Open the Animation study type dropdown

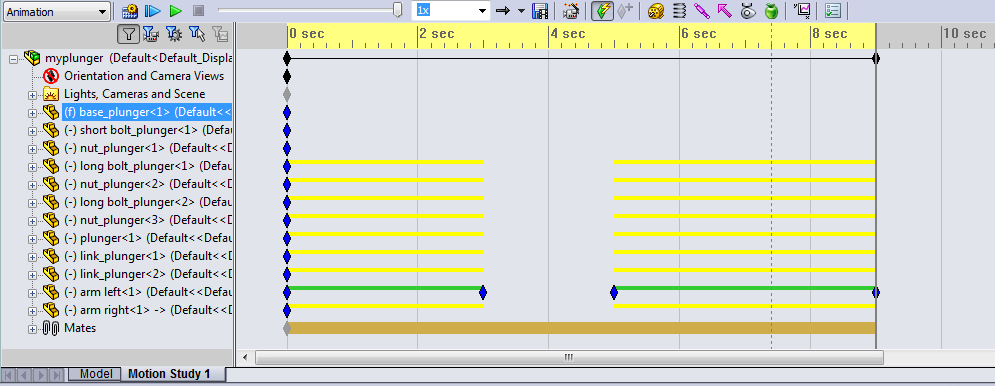(56, 11)
